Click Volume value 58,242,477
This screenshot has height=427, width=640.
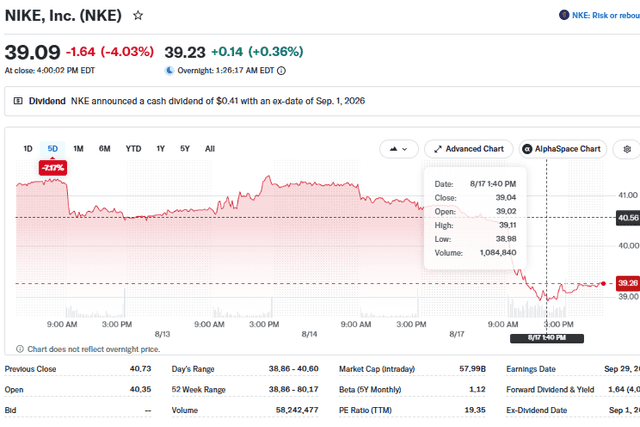tap(297, 410)
